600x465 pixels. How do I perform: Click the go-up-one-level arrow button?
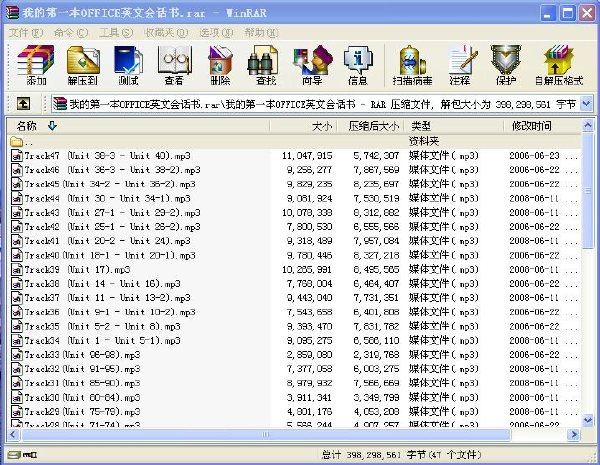(x=23, y=103)
